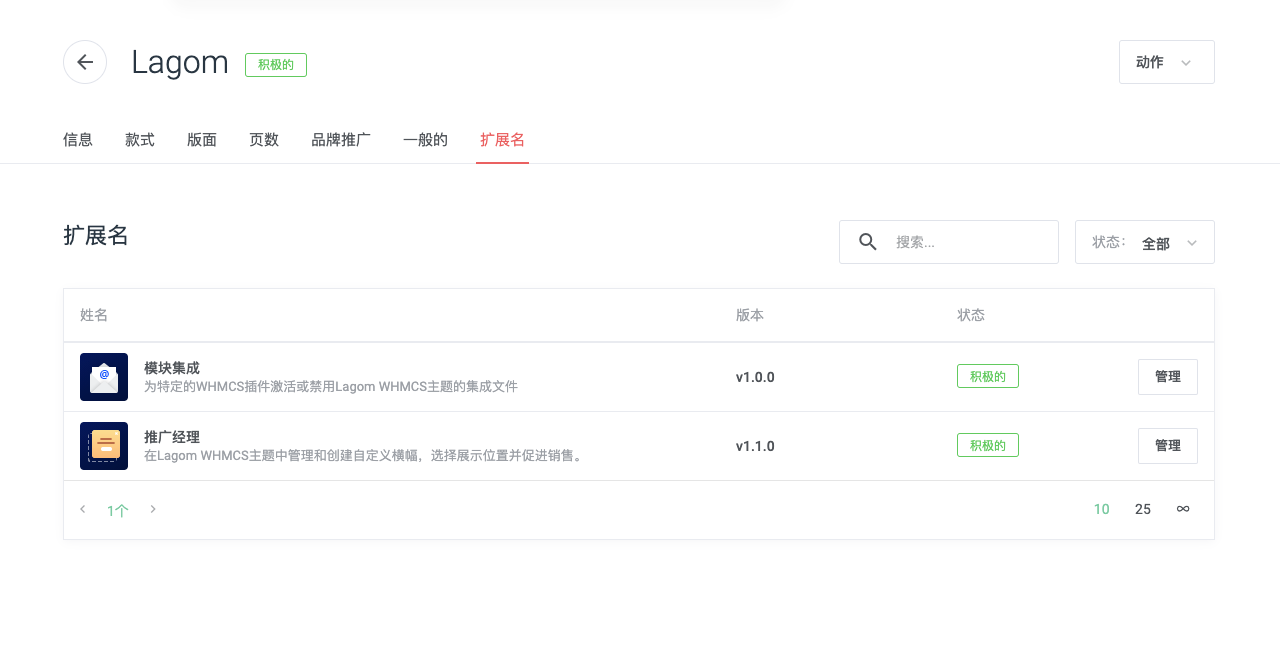This screenshot has height=663, width=1280.
Task: Go to next page arrow in pagination
Action: [x=153, y=509]
